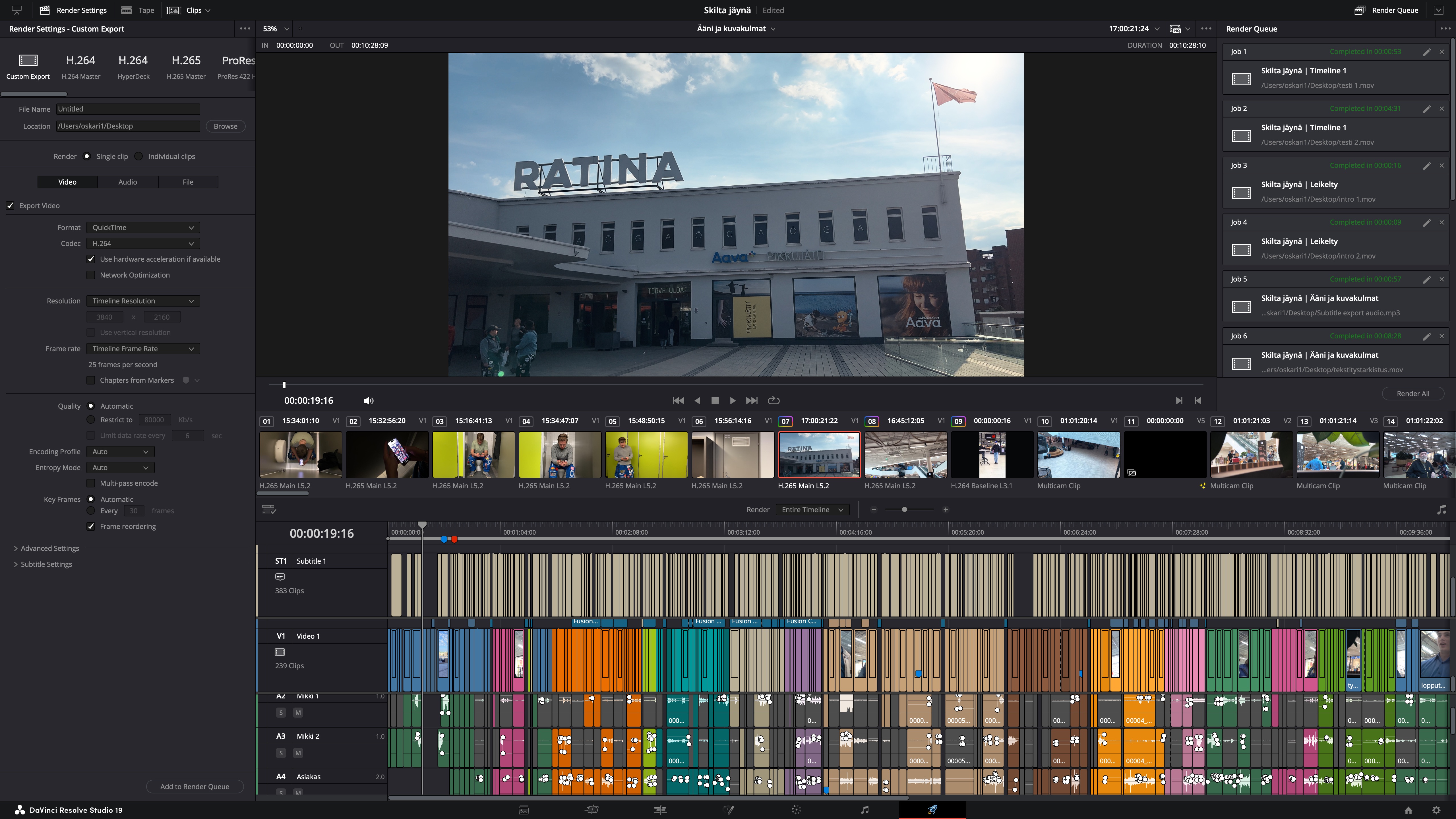Image resolution: width=1456 pixels, height=819 pixels.
Task: Open the Media page icon
Action: [524, 810]
